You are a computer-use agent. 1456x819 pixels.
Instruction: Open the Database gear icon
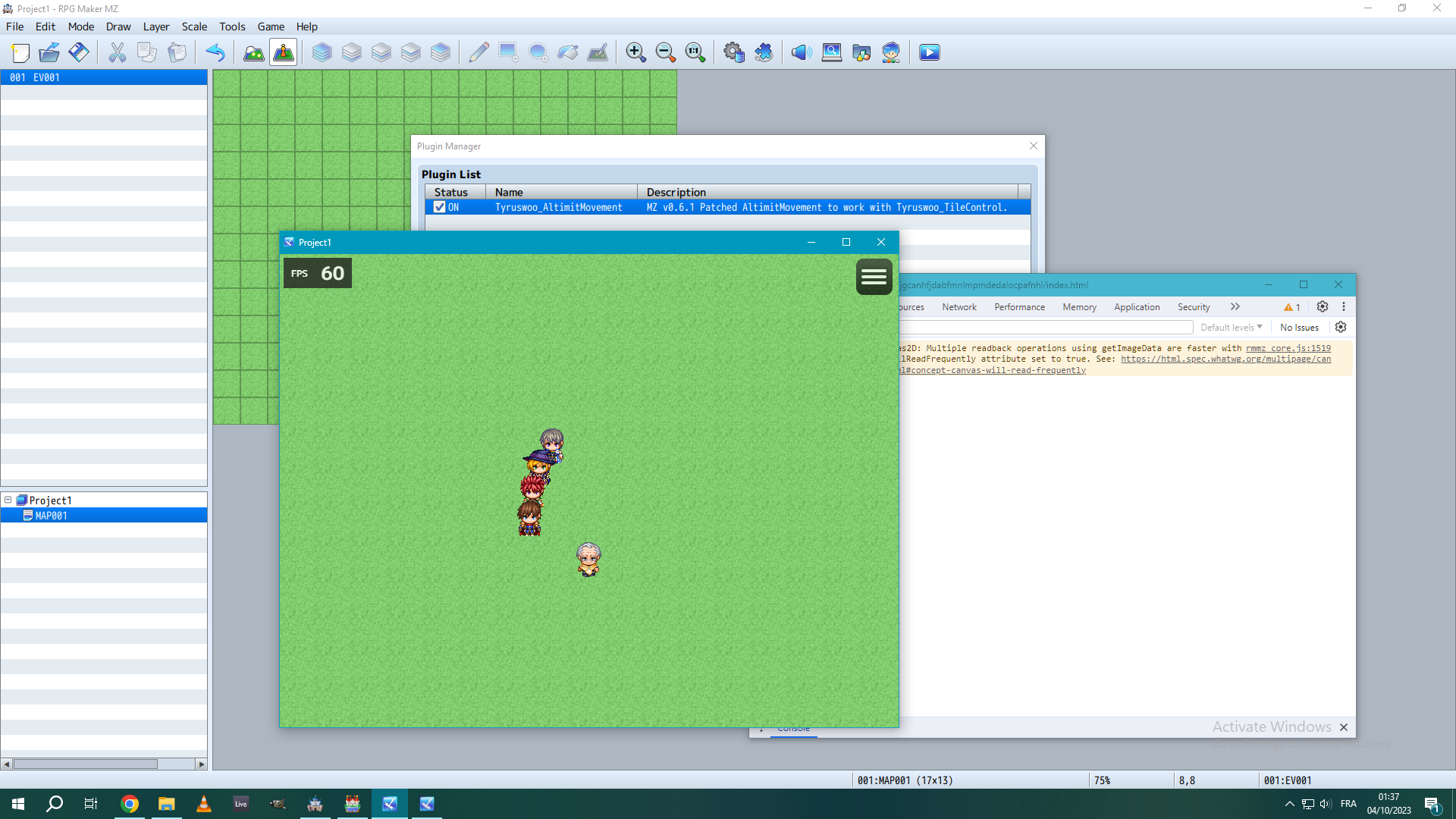(x=733, y=52)
